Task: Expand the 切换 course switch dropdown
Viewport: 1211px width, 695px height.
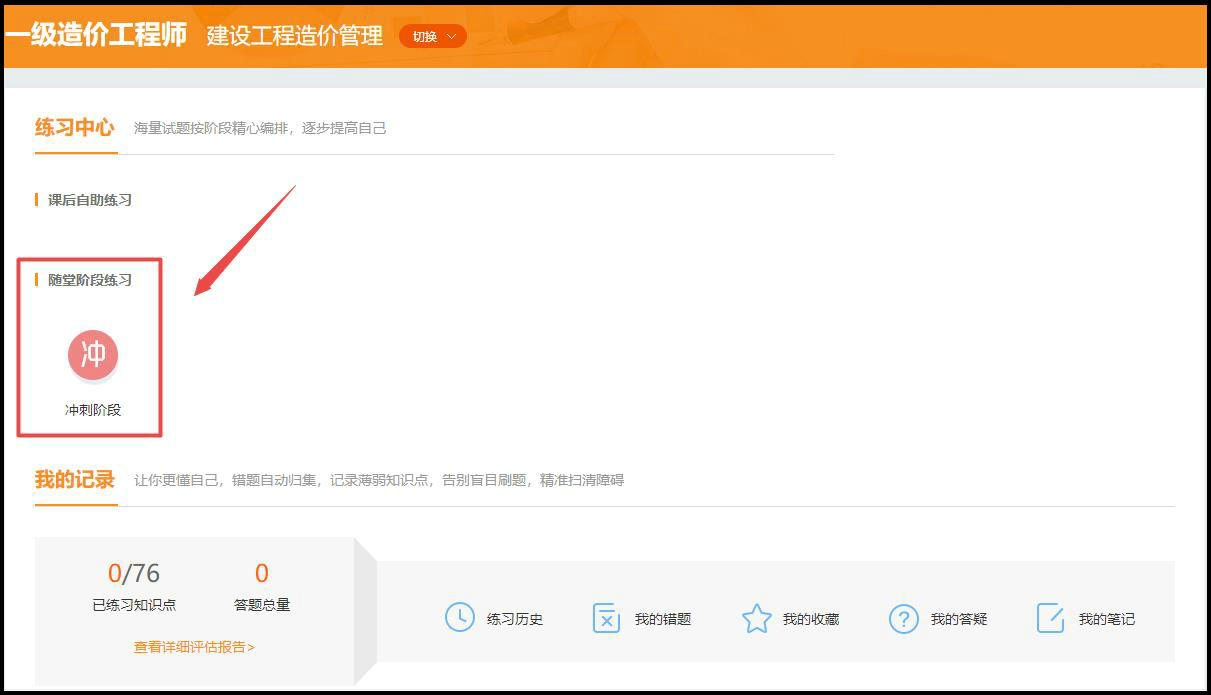Action: click(432, 36)
